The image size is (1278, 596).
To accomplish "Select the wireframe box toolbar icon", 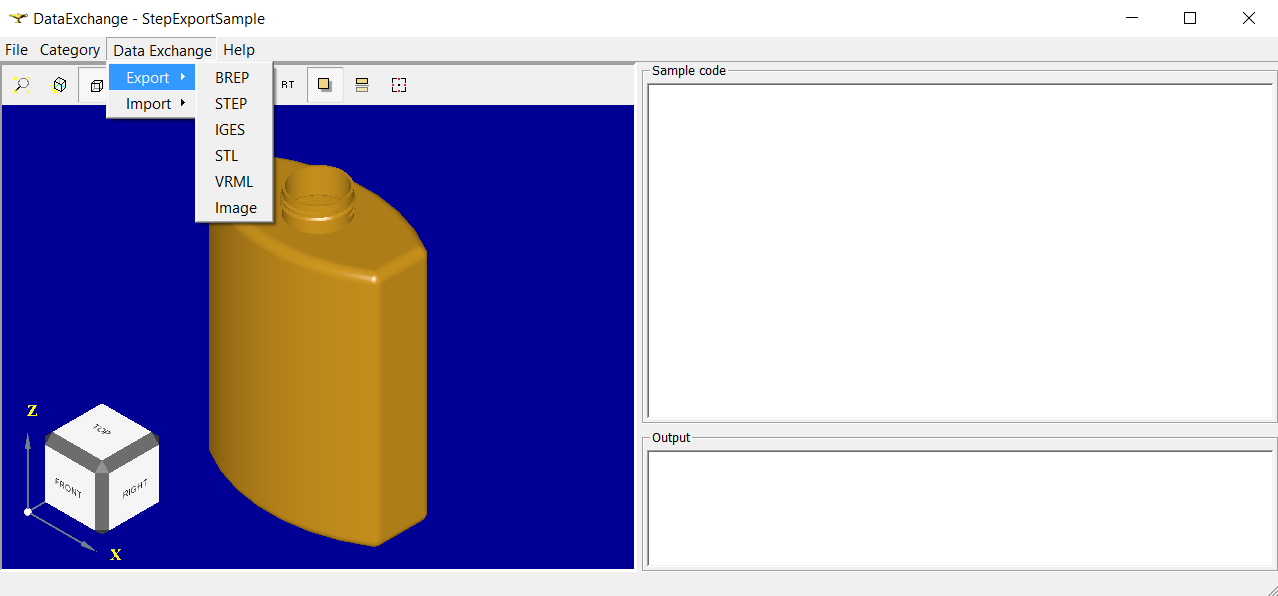I will [96, 86].
